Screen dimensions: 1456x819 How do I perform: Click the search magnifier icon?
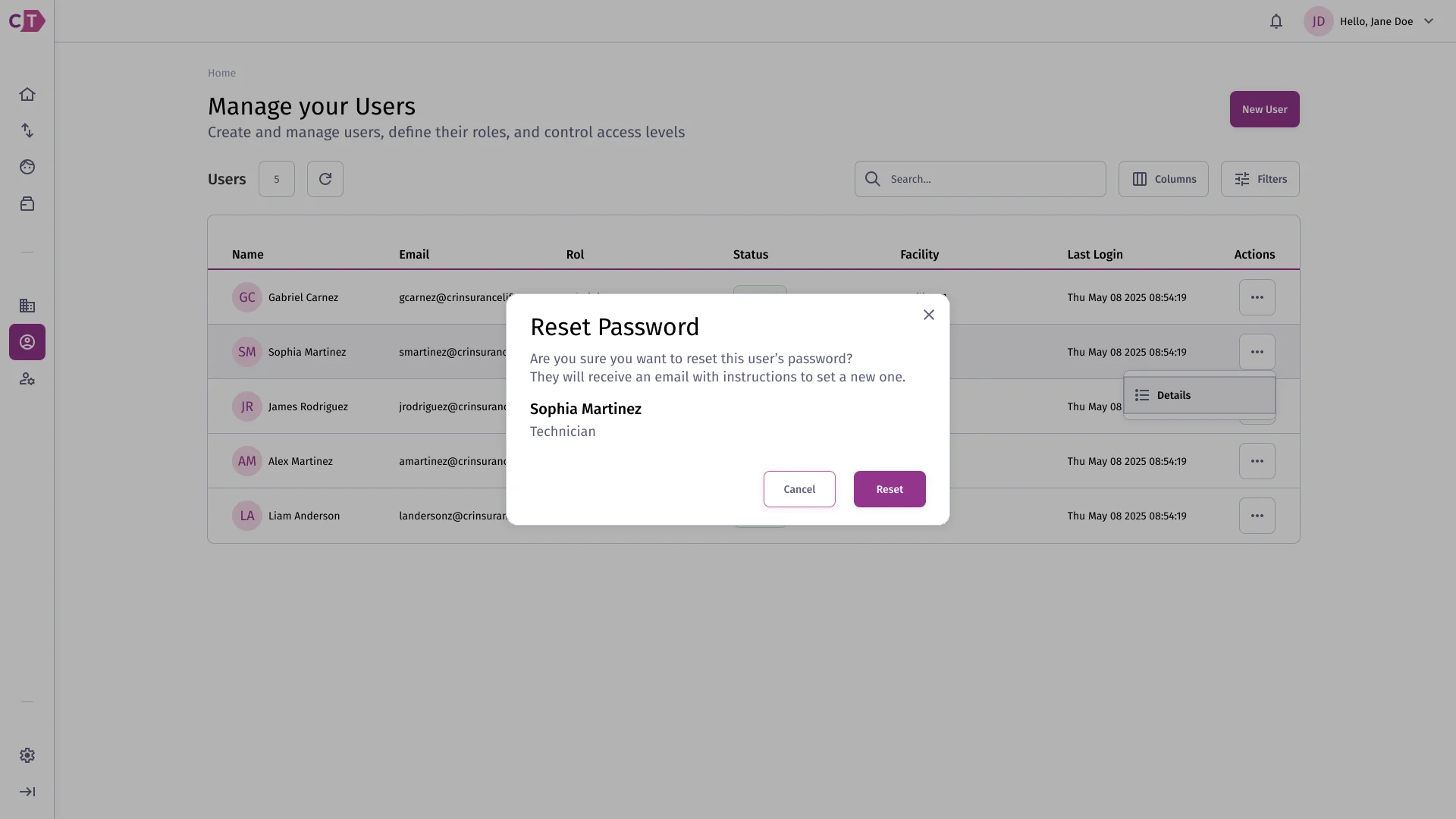tap(873, 179)
